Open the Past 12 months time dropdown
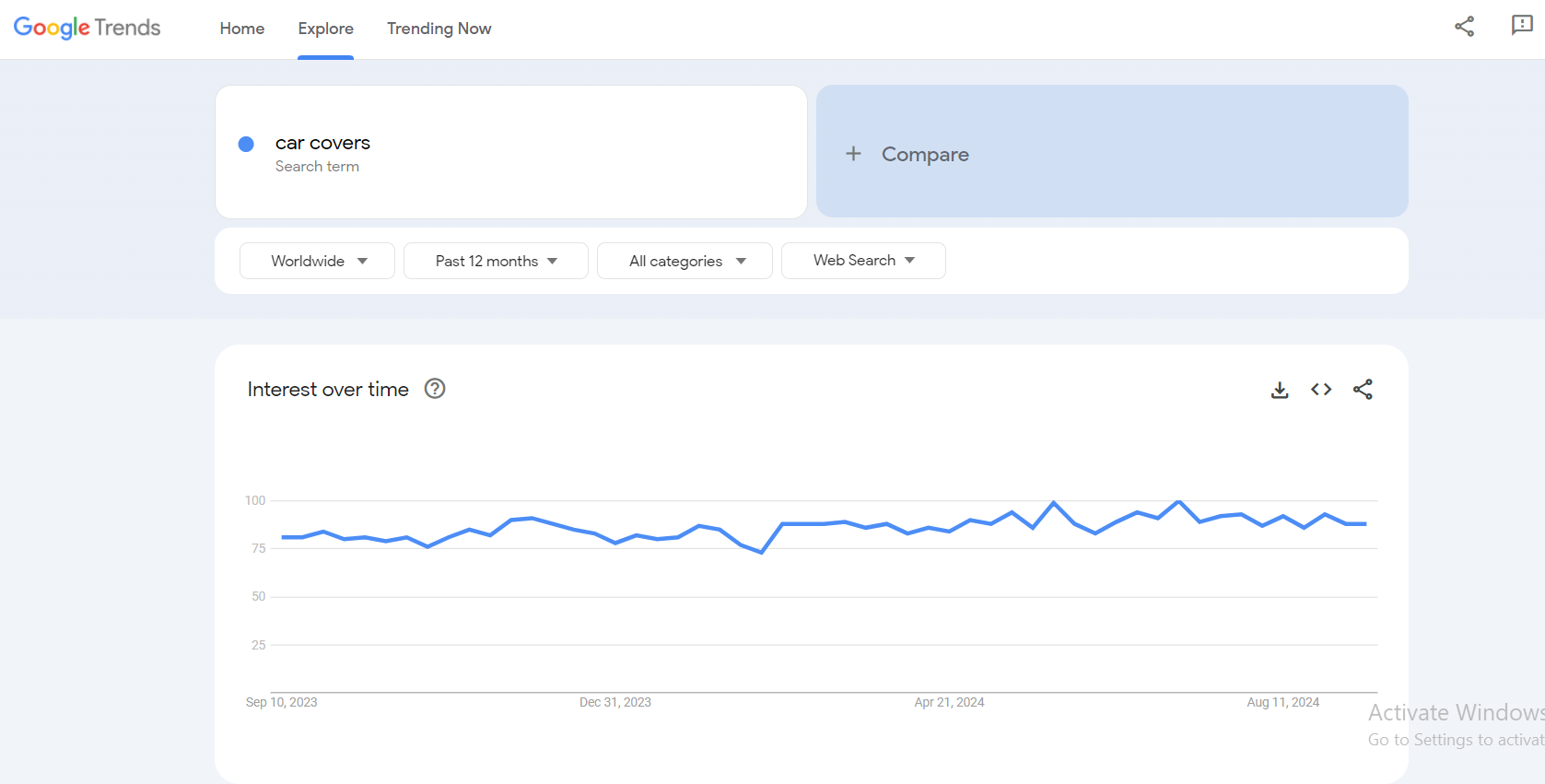The image size is (1545, 784). point(496,261)
